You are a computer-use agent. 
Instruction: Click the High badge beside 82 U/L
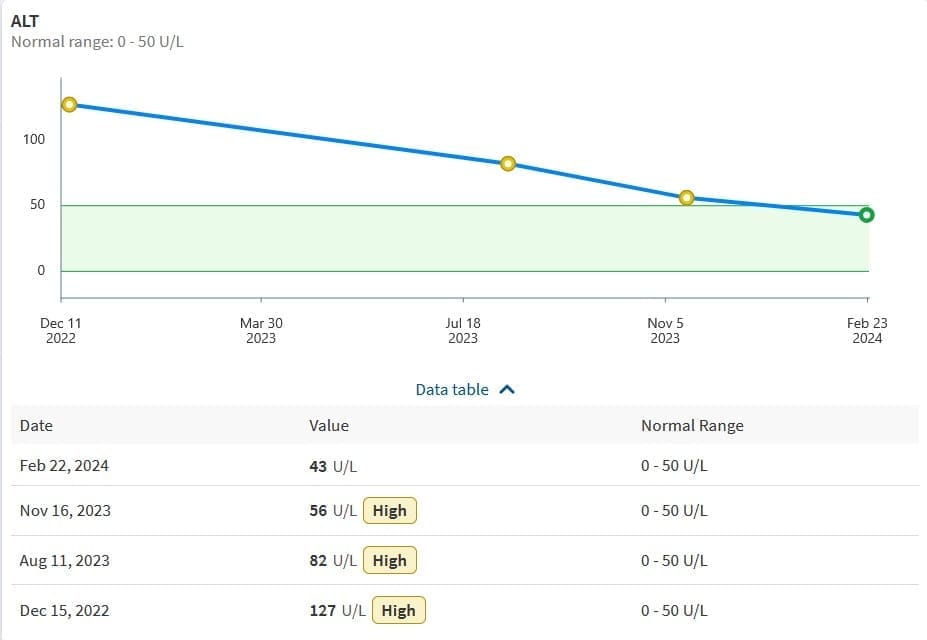(389, 561)
